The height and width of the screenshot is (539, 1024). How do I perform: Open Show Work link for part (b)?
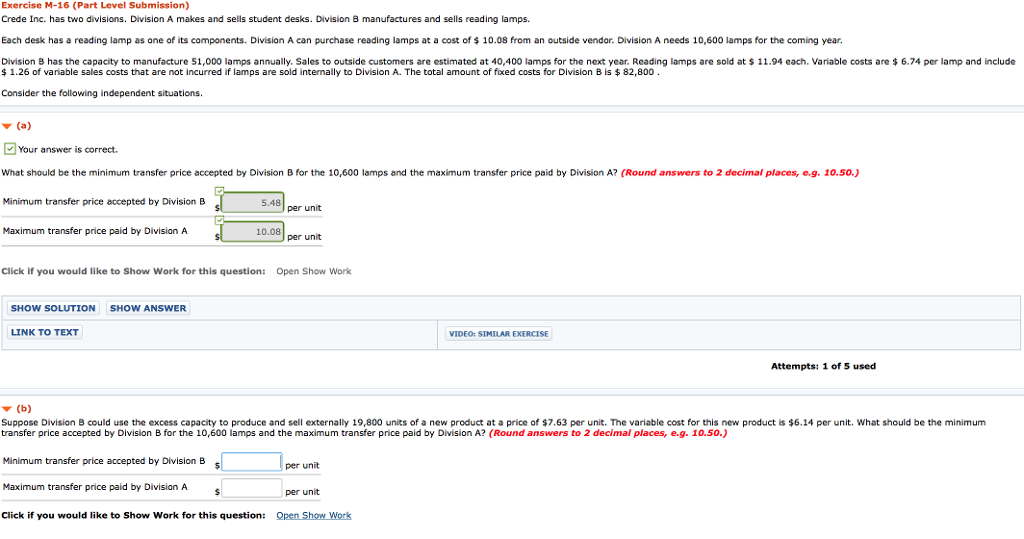pyautogui.click(x=313, y=515)
